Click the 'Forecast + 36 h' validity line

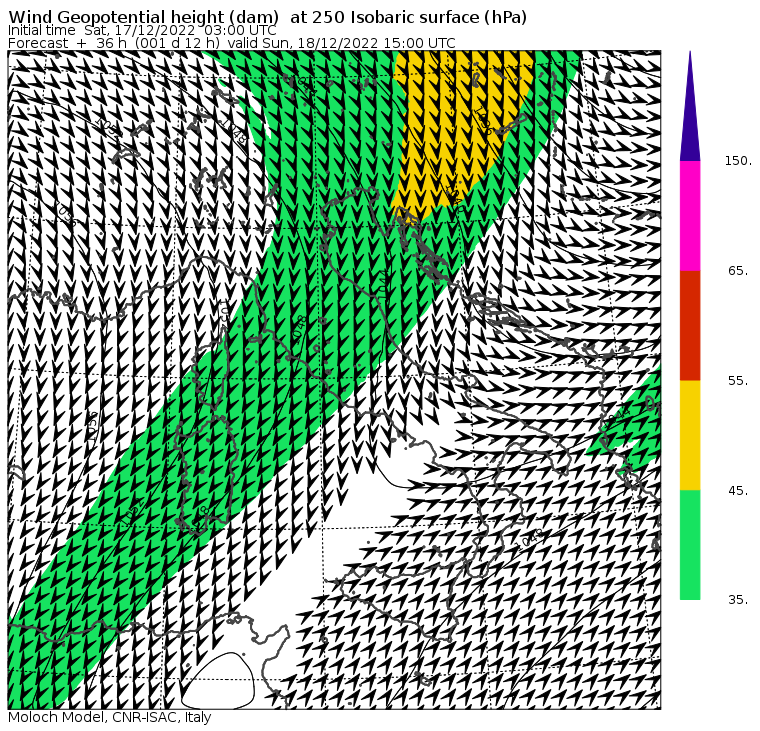click(x=232, y=43)
